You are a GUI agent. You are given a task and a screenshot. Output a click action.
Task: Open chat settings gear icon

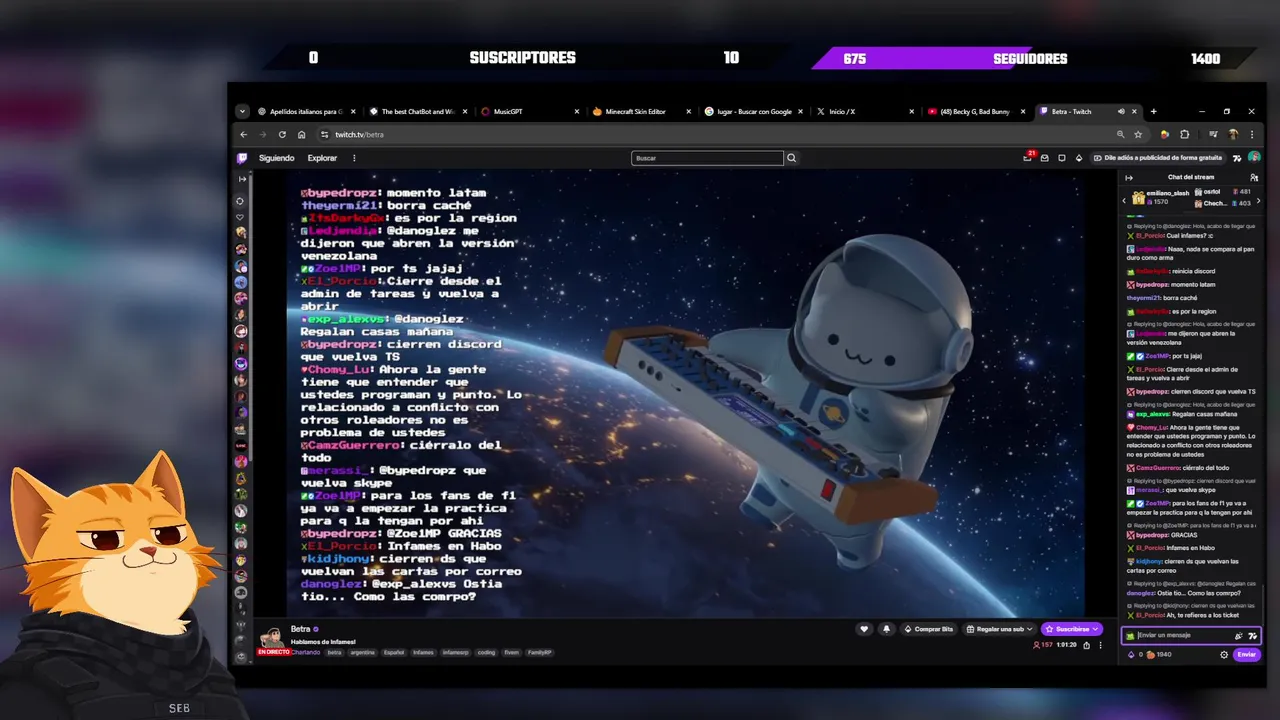[1224, 655]
